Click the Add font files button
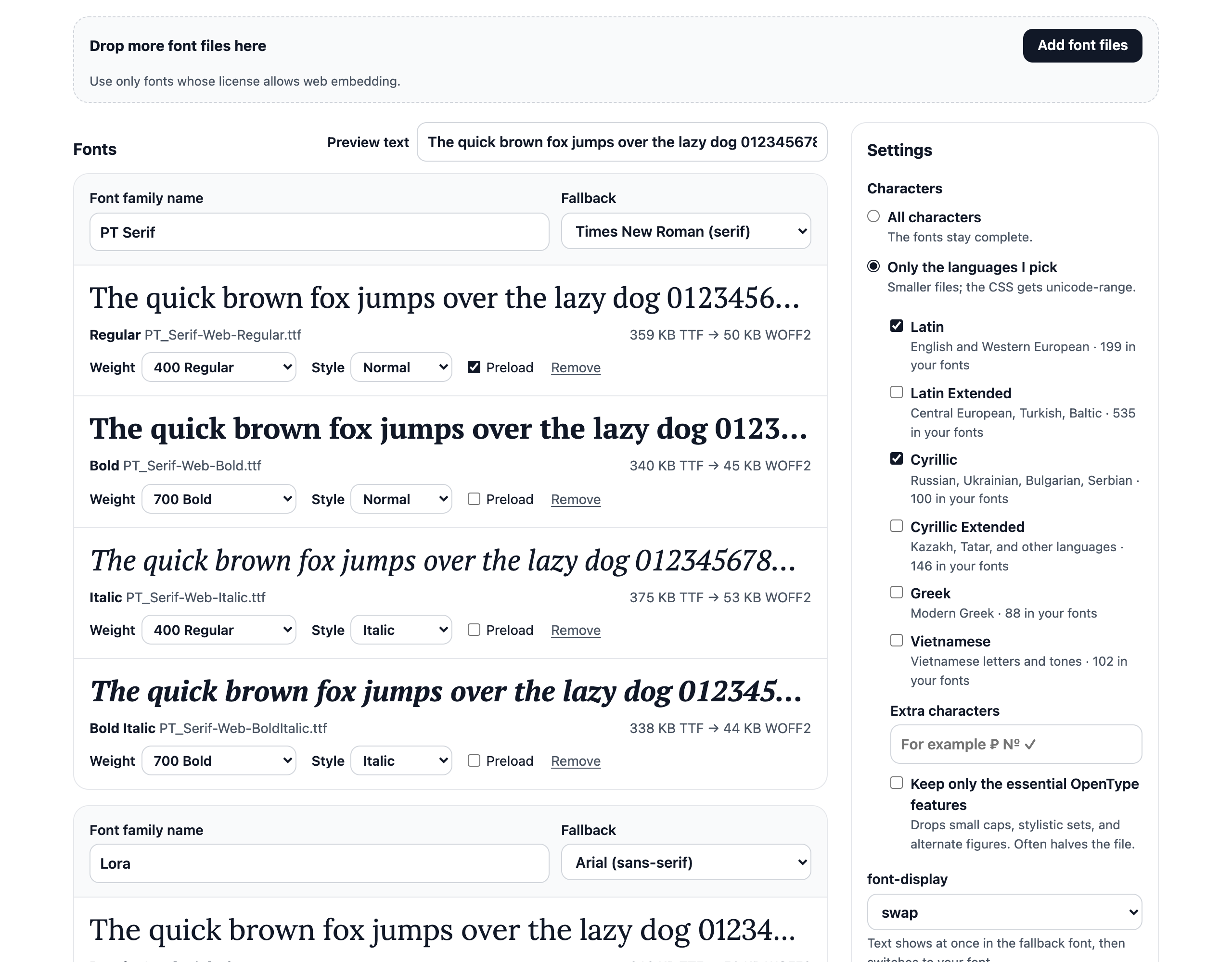1232x962 pixels. (1082, 46)
